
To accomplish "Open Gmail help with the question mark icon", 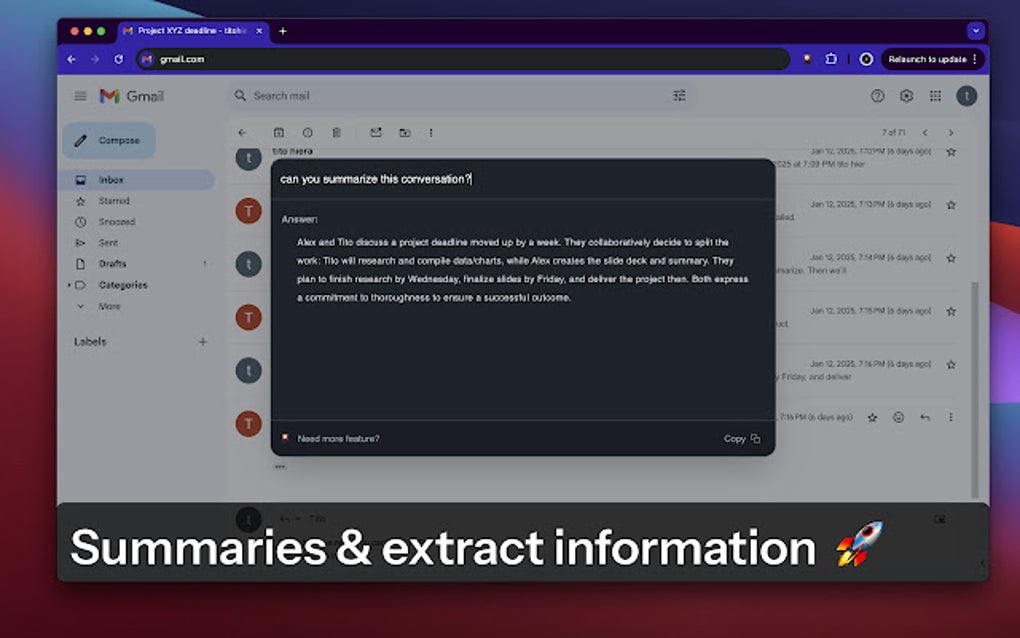I will click(877, 95).
